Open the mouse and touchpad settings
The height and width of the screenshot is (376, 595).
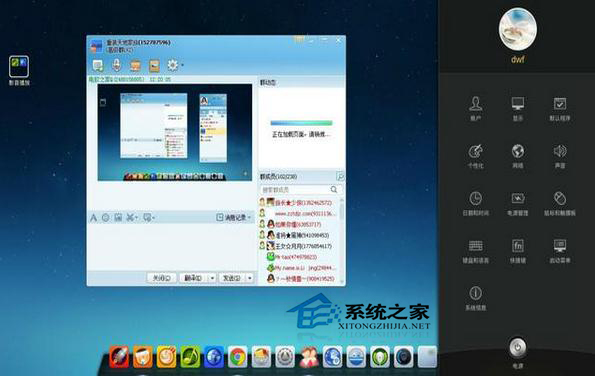point(560,203)
